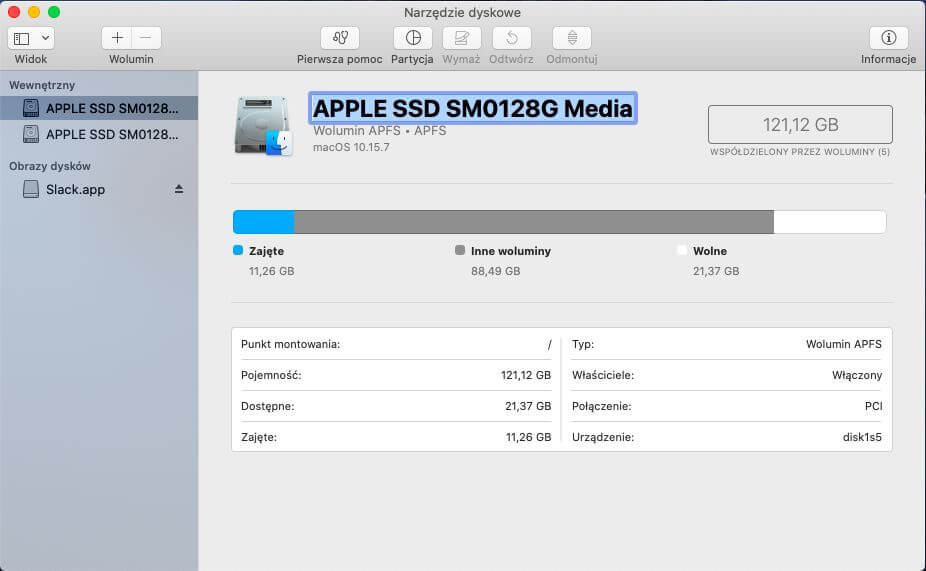Maximize window with the green button
Image resolution: width=926 pixels, height=571 pixels.
pos(54,12)
